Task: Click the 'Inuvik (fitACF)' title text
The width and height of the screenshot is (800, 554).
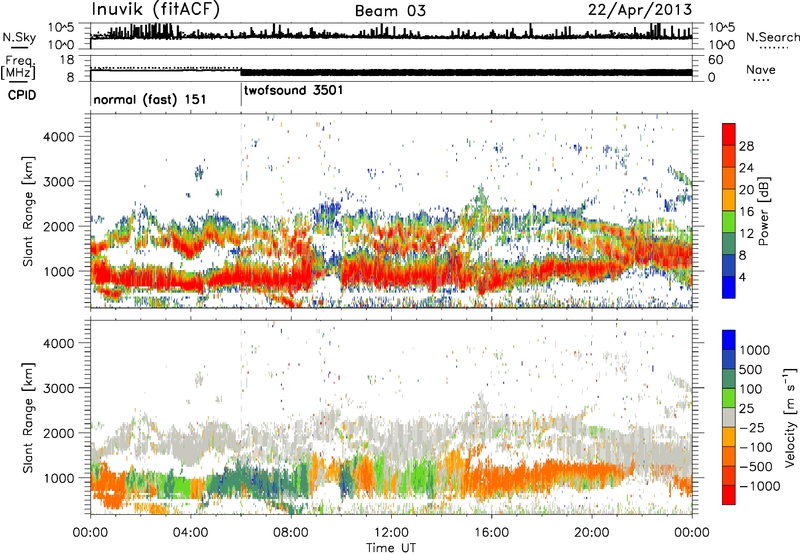Action: click(156, 10)
